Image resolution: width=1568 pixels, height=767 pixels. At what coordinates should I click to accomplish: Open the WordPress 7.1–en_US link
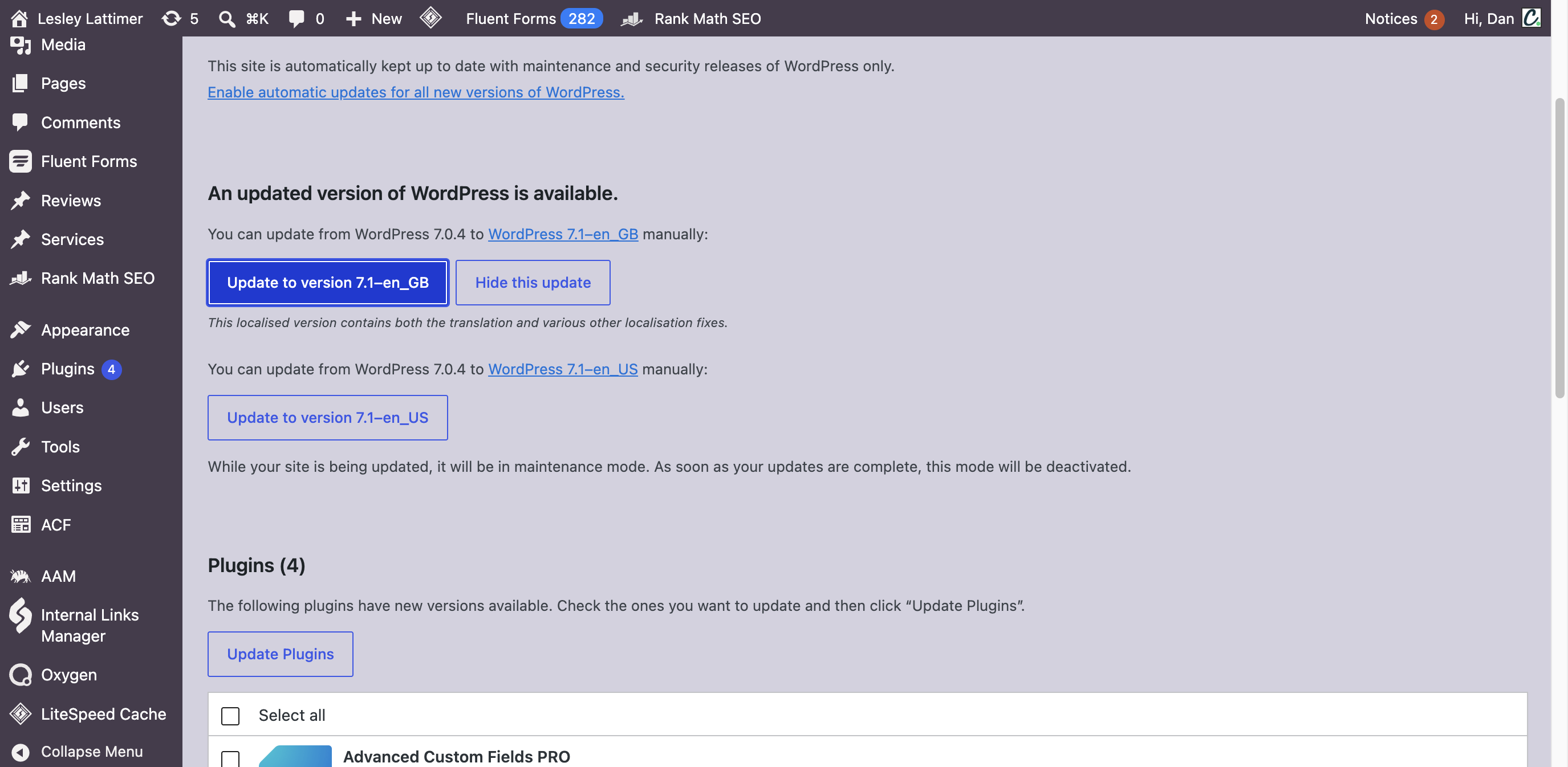(563, 369)
